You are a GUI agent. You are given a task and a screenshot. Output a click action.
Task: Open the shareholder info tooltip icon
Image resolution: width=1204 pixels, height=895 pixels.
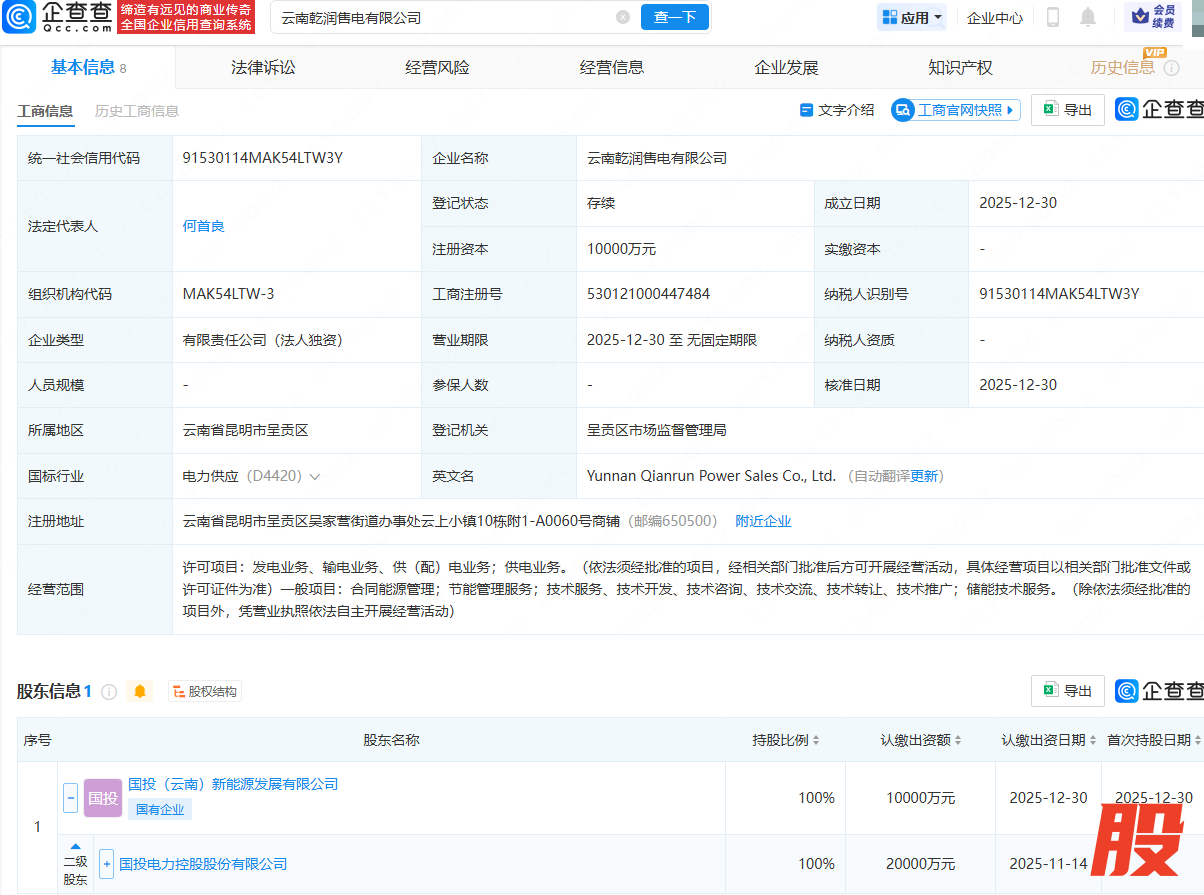pyautogui.click(x=109, y=691)
